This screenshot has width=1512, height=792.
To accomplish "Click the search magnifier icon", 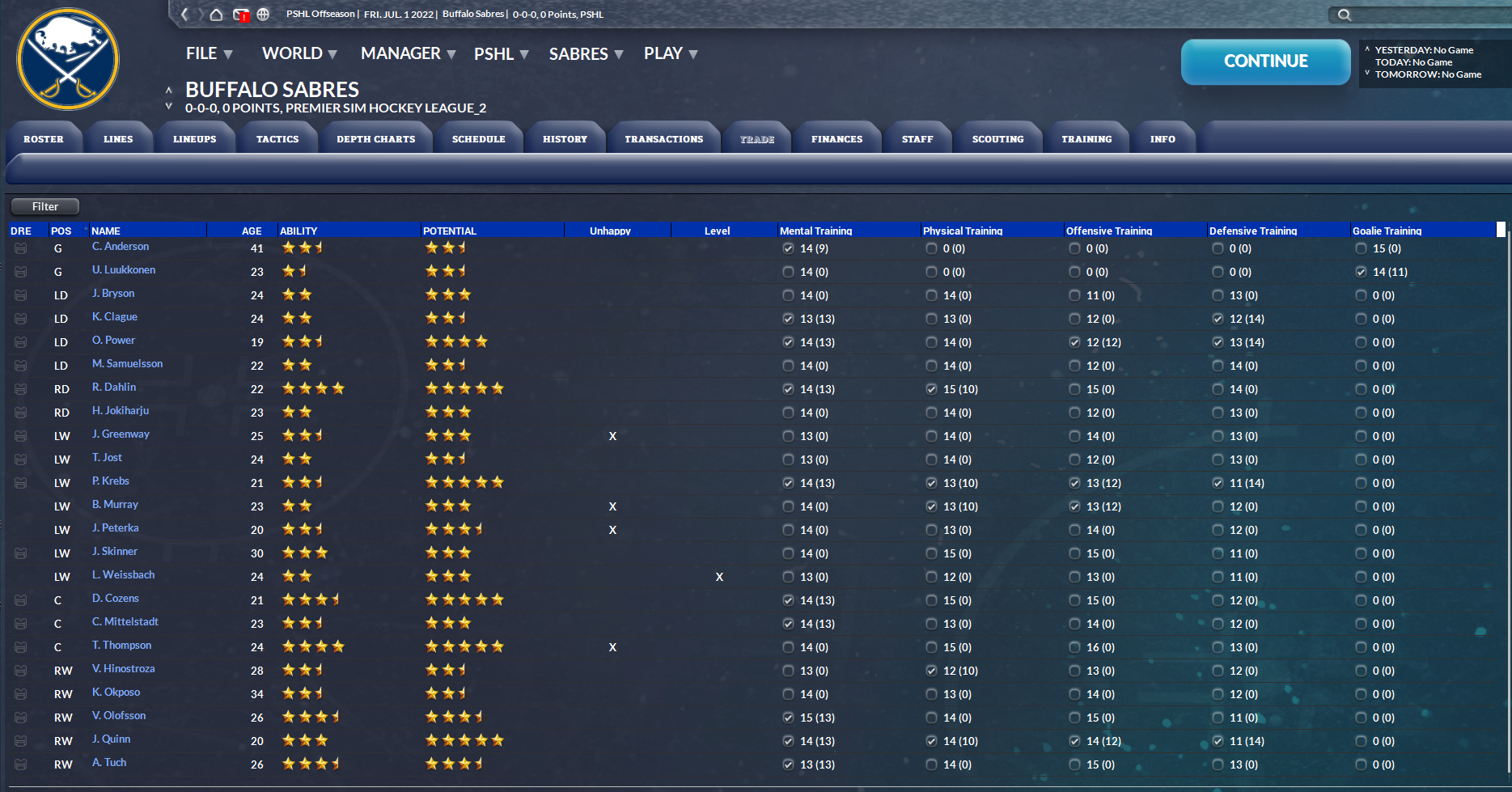I will (1344, 15).
